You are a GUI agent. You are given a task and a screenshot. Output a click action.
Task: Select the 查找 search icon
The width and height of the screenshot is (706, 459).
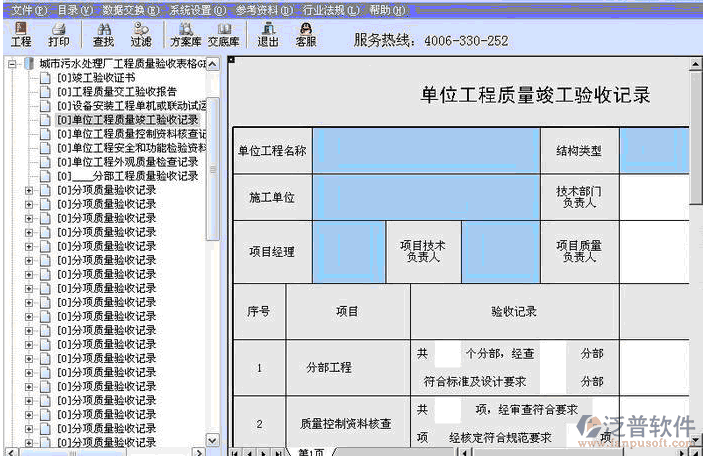click(x=104, y=35)
